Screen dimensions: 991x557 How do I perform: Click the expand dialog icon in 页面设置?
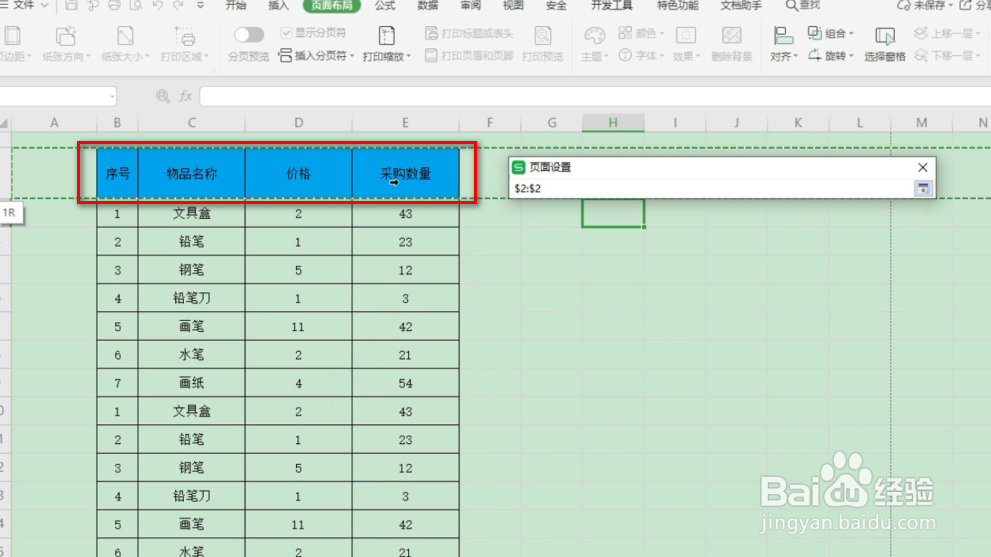point(923,188)
